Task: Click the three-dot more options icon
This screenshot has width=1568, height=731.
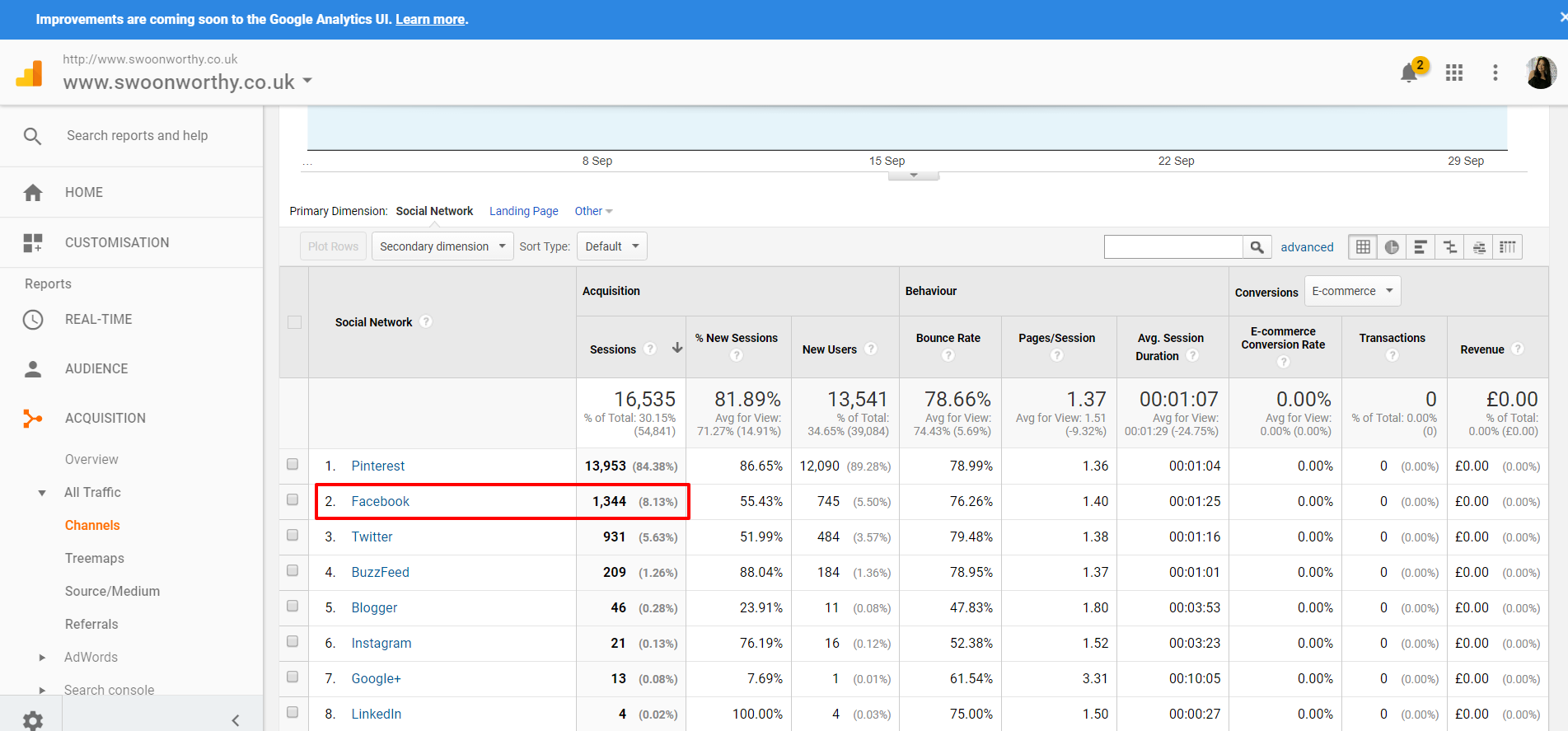Action: pyautogui.click(x=1495, y=73)
